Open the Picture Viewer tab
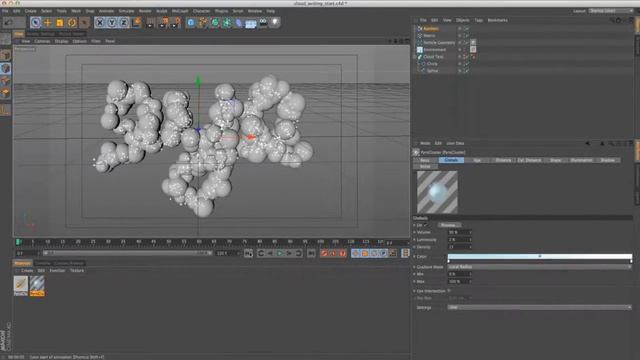The image size is (640, 360). (x=71, y=34)
